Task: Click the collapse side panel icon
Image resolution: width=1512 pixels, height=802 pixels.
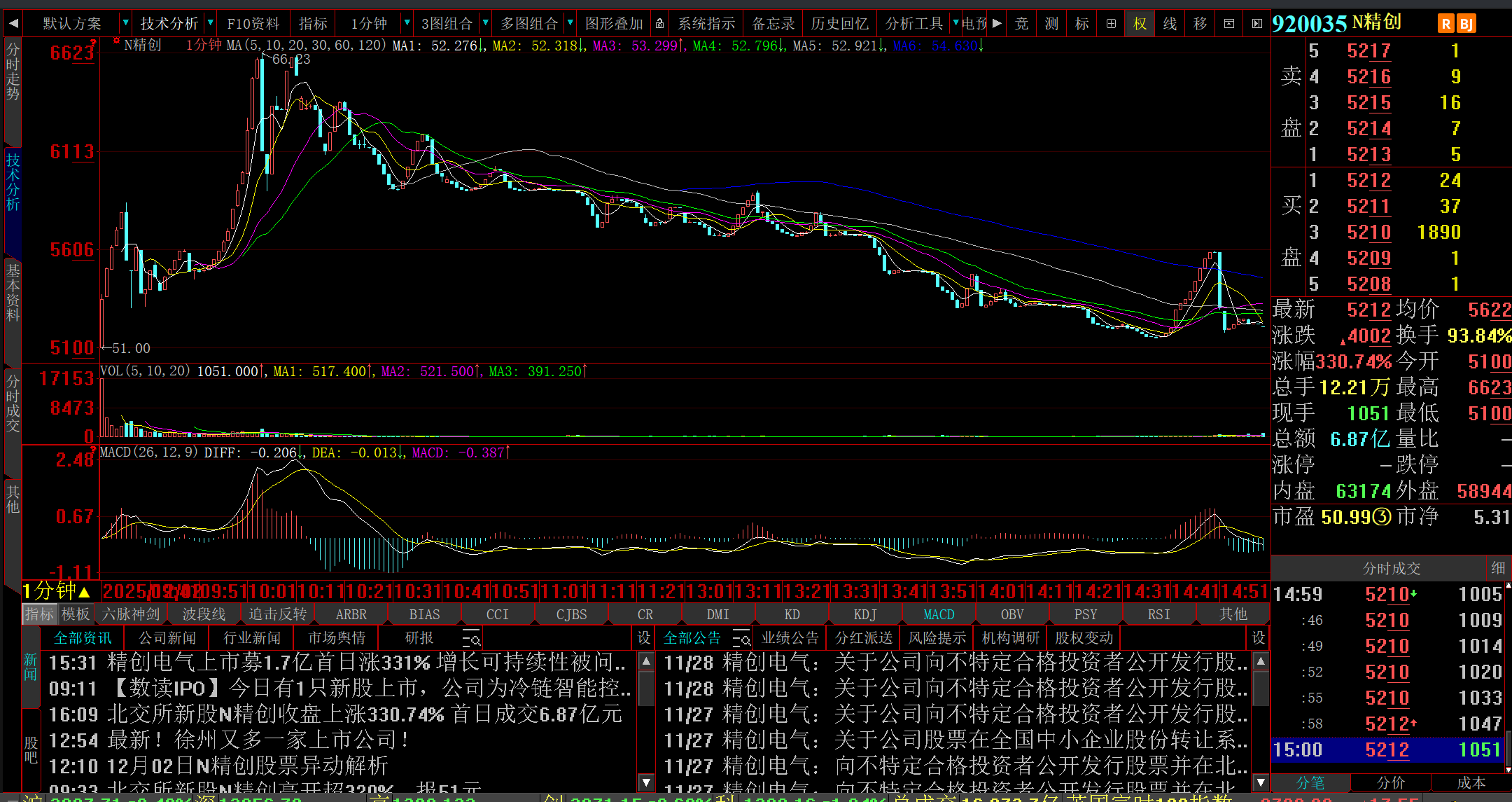Action: click(x=1257, y=24)
